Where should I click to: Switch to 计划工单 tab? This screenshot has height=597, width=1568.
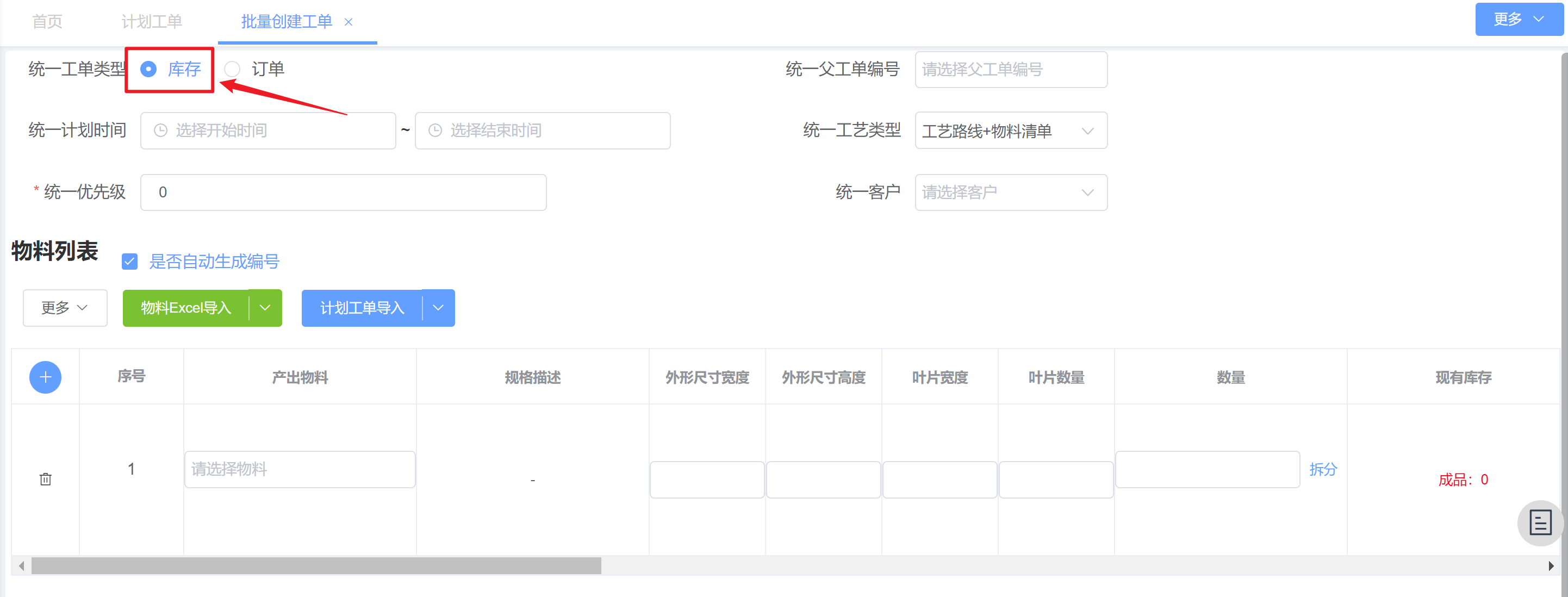[152, 22]
